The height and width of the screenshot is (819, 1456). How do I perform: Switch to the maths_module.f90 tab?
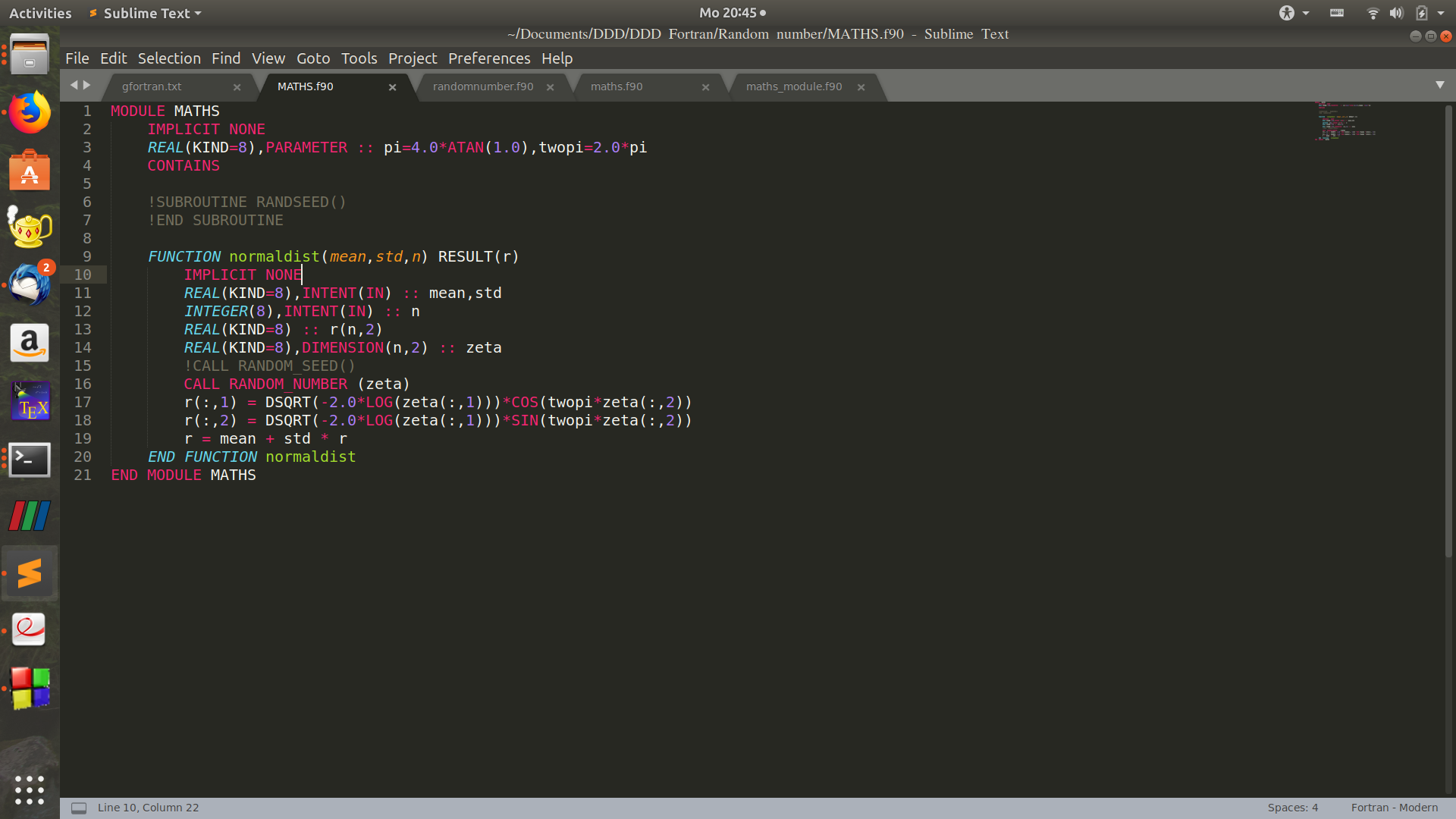point(794,87)
